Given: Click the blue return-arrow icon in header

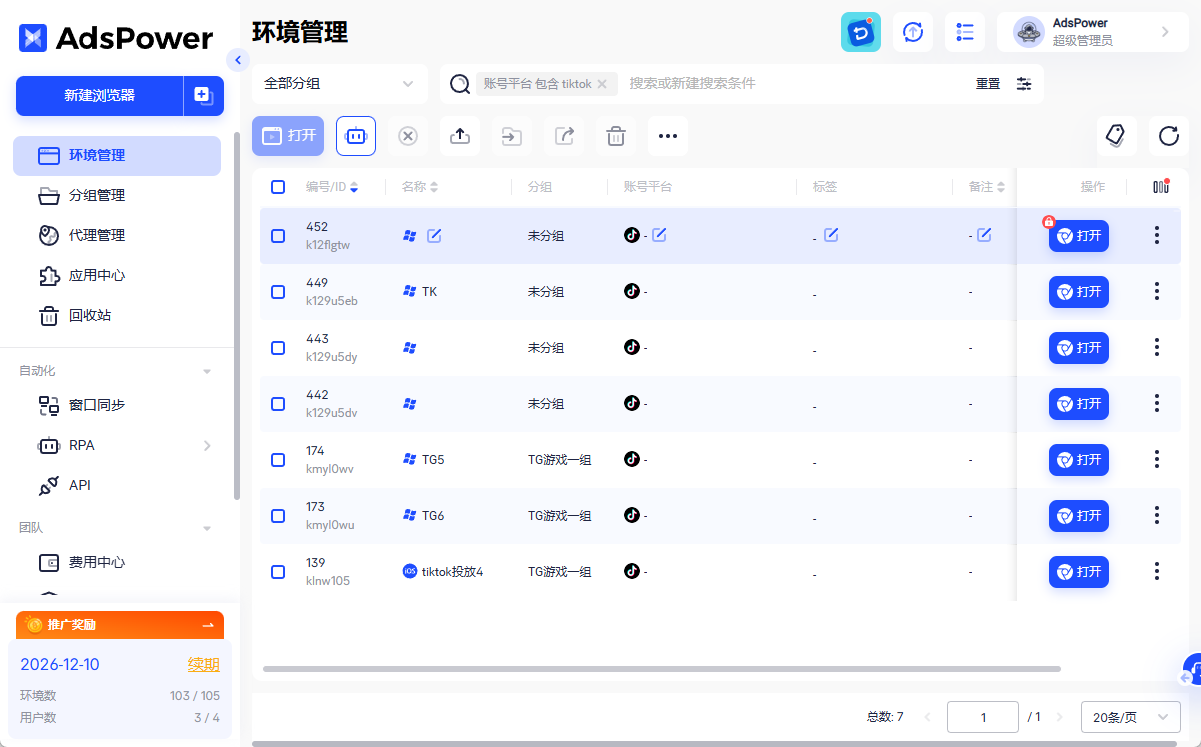Looking at the screenshot, I should pos(861,32).
